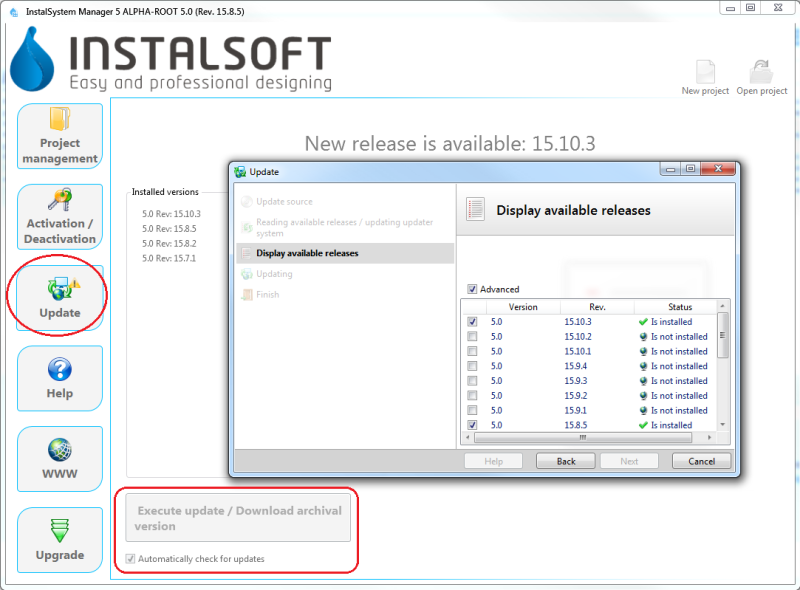Sort releases by Version column header
Screen dimensions: 800x590
coord(523,307)
